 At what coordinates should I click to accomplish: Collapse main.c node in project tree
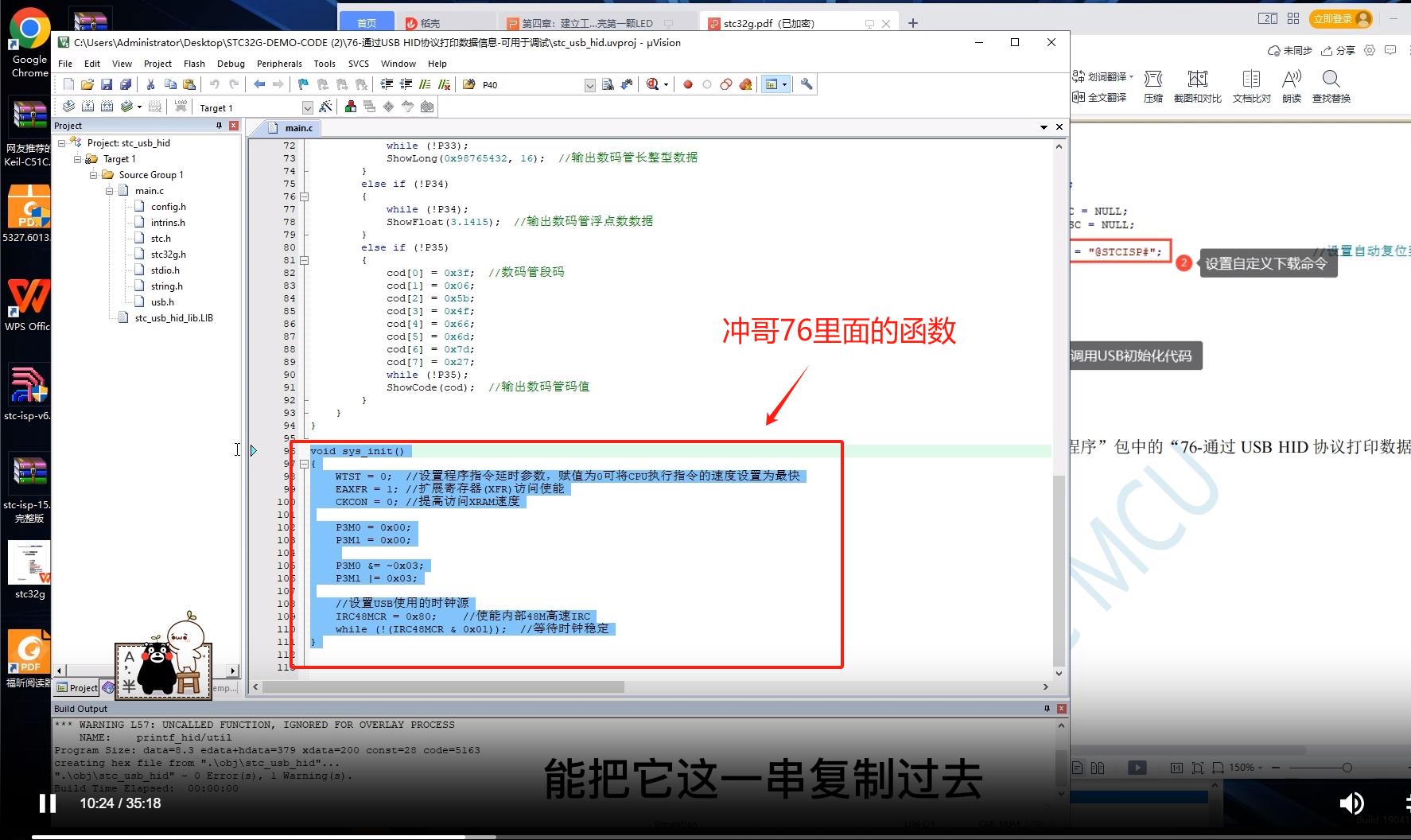click(x=109, y=191)
